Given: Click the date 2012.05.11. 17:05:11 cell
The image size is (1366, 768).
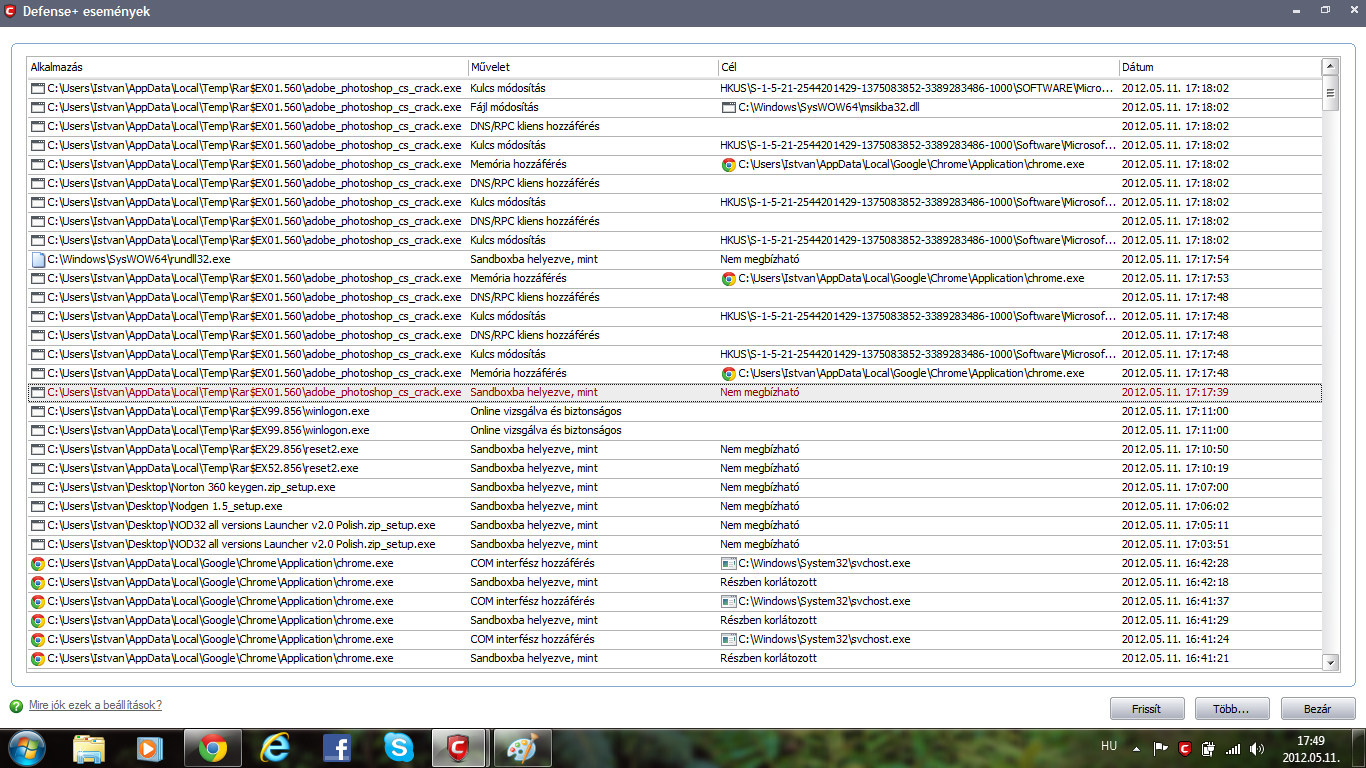Looking at the screenshot, I should 1175,525.
